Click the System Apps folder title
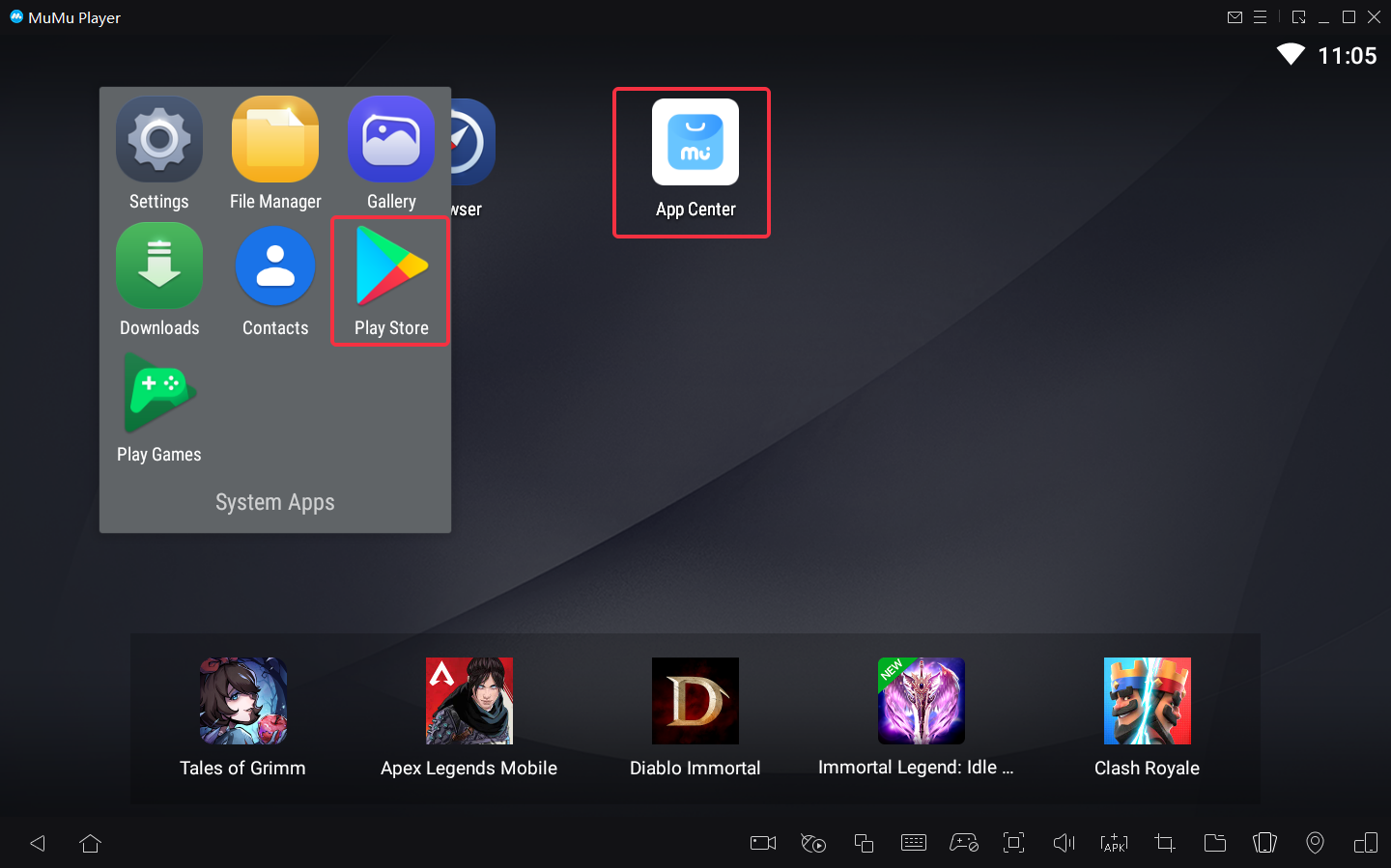1391x868 pixels. [x=275, y=502]
